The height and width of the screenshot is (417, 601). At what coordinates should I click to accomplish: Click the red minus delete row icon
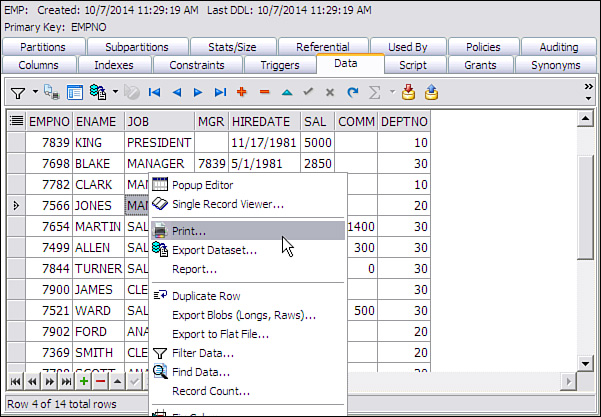pos(264,92)
